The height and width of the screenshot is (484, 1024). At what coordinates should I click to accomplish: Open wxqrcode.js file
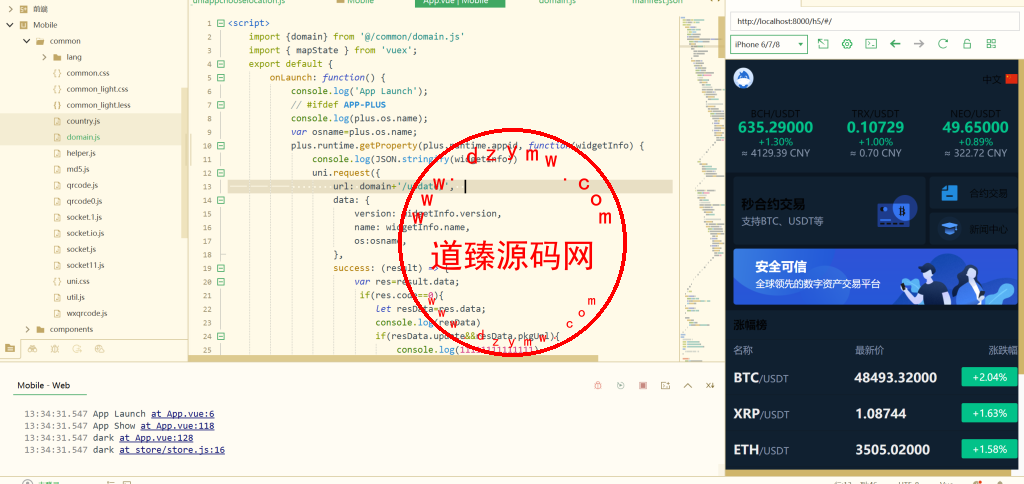click(x=86, y=314)
